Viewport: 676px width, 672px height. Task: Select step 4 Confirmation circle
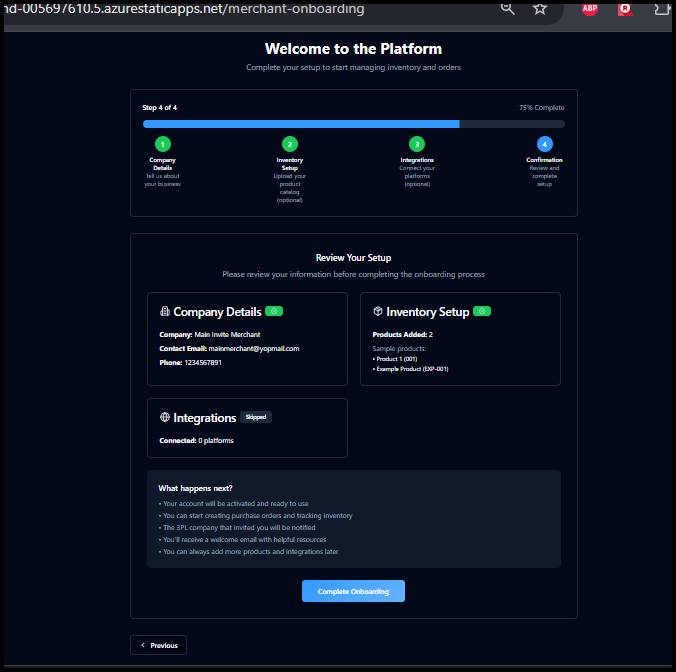[x=545, y=144]
